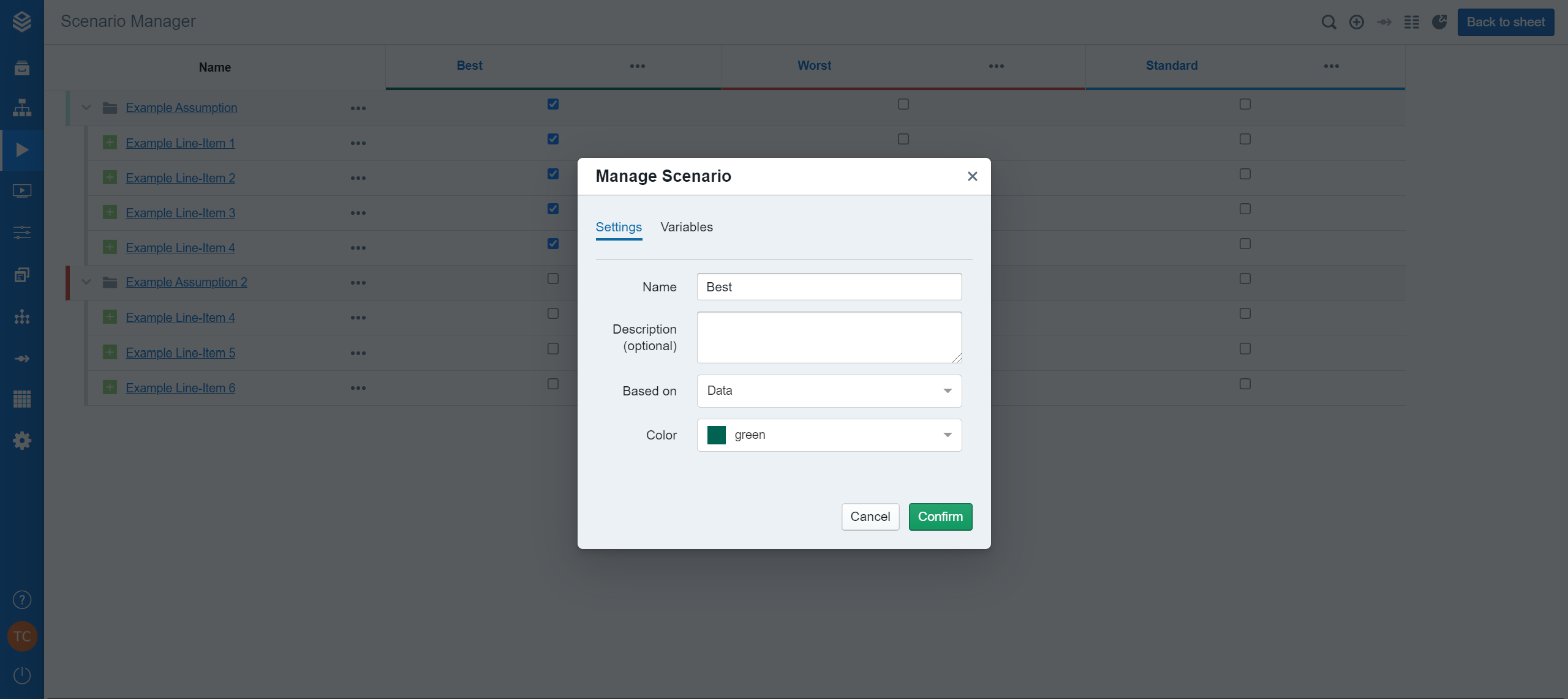The width and height of the screenshot is (1568, 699).
Task: Click the add scenario plus-circle icon
Action: click(1357, 23)
